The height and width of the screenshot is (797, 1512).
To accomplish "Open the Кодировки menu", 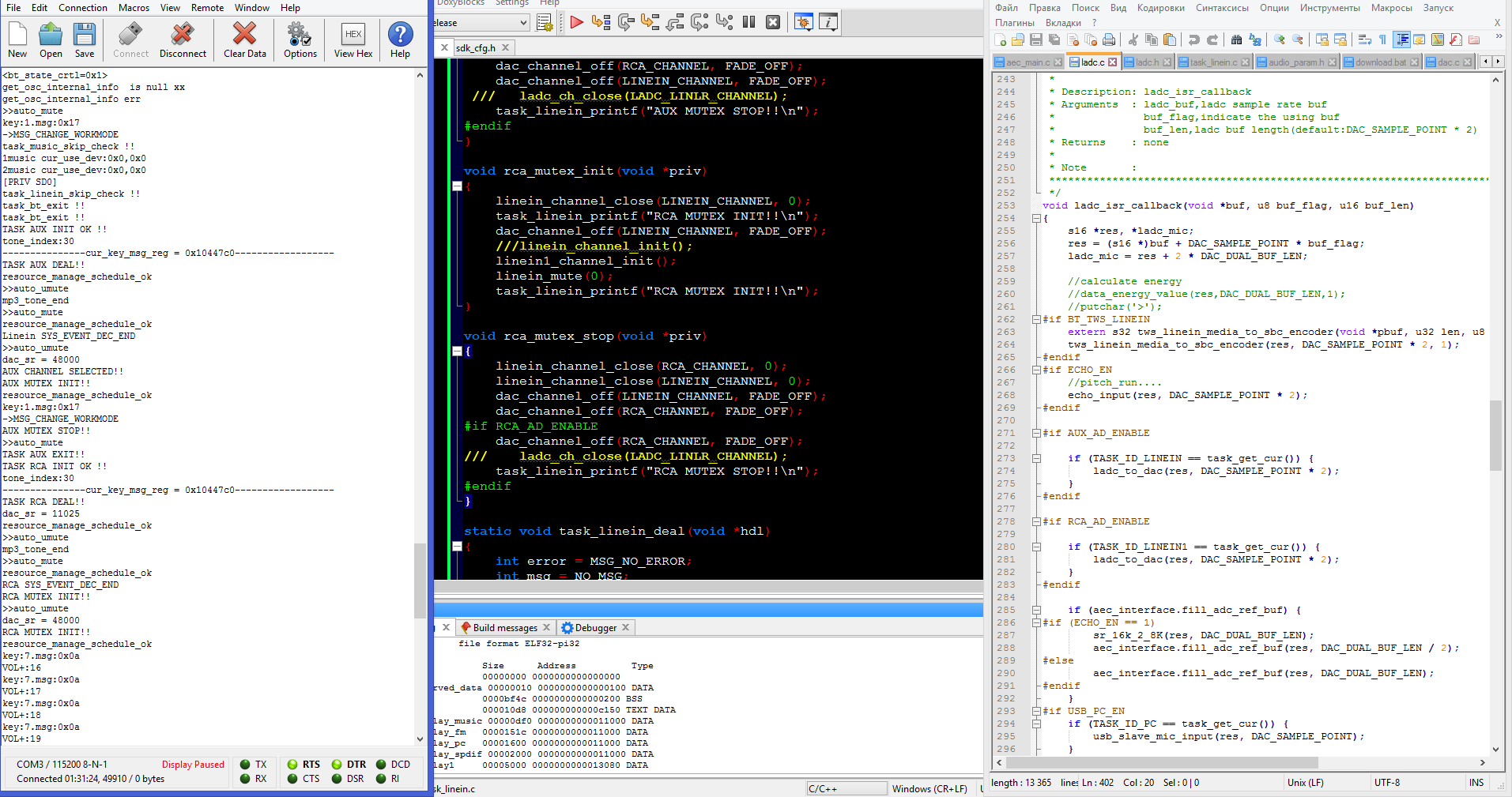I will coord(1160,8).
